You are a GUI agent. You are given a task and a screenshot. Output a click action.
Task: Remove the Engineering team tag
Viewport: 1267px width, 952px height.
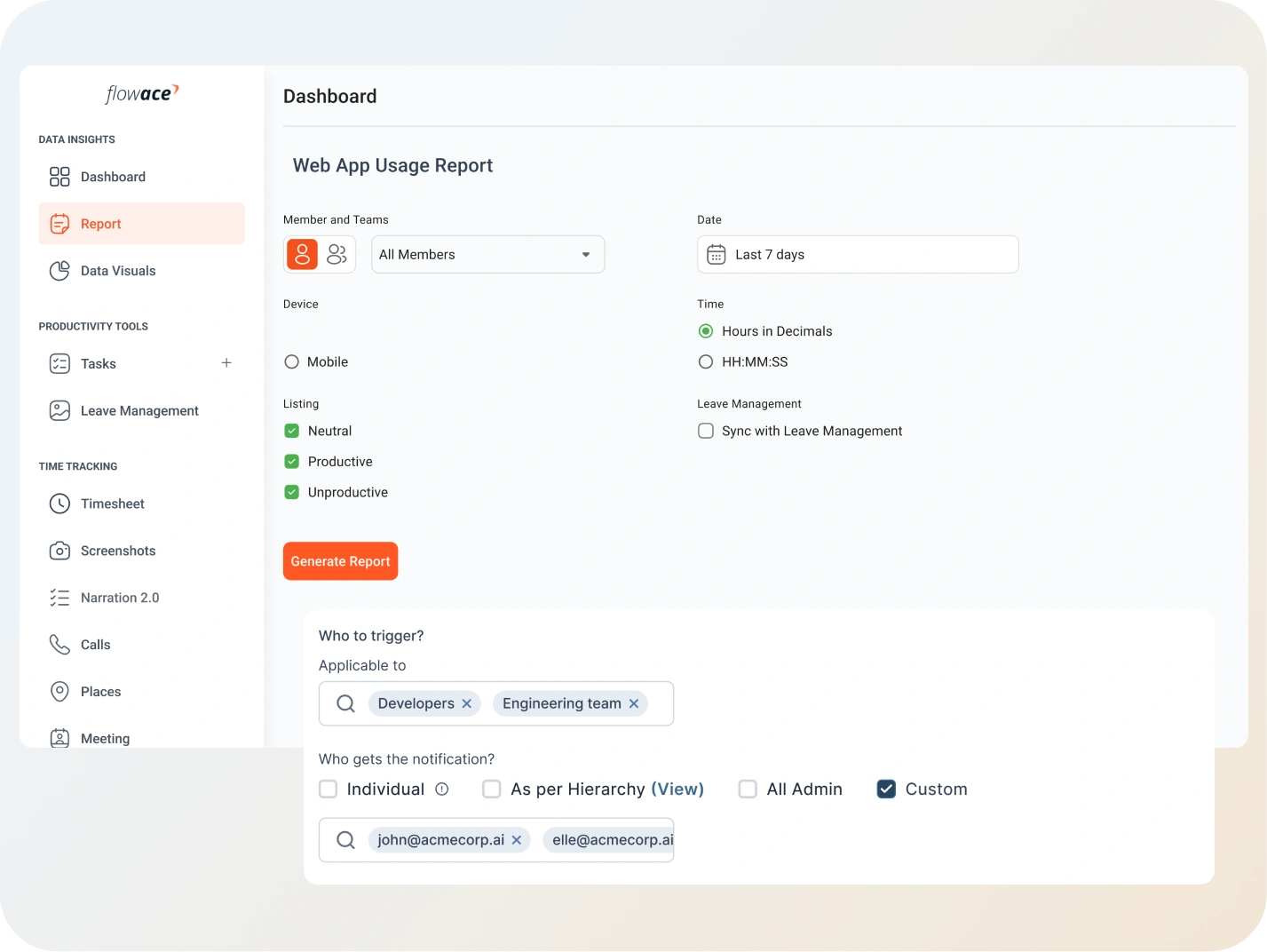[634, 703]
